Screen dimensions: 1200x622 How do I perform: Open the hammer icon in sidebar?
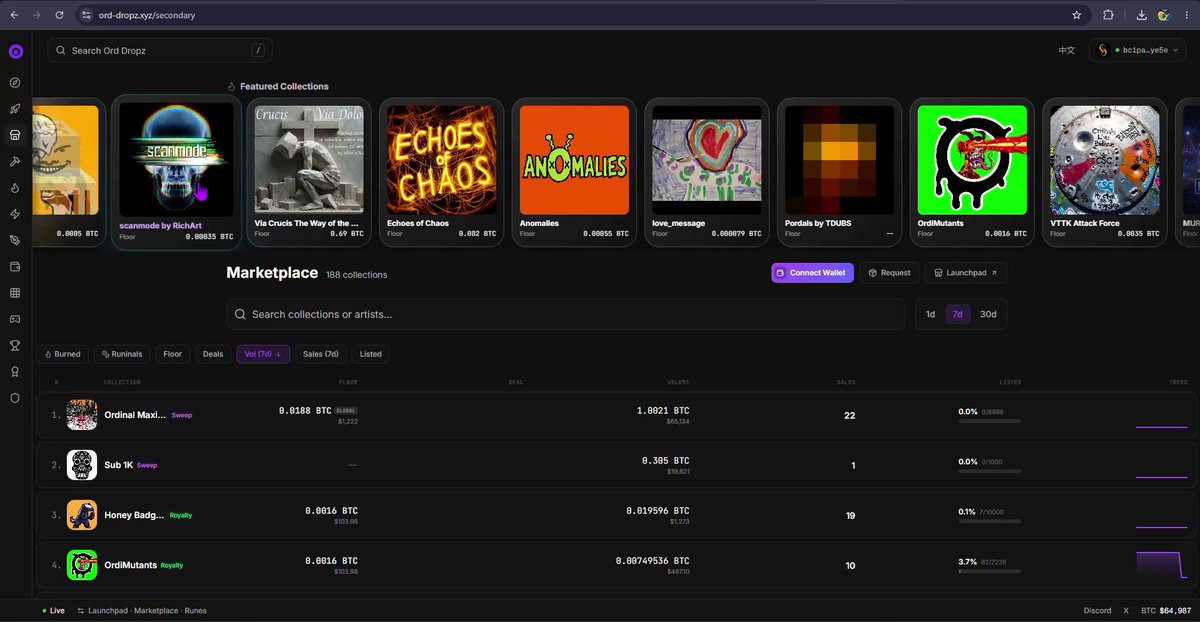(x=15, y=161)
